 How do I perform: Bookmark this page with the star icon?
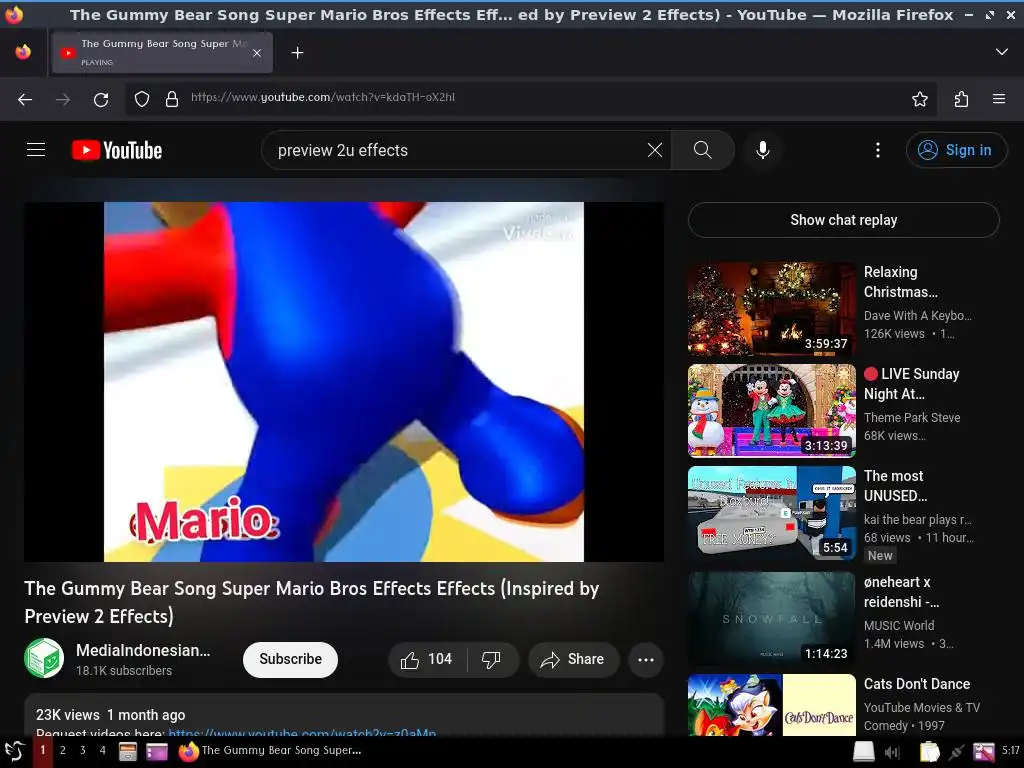[x=920, y=99]
